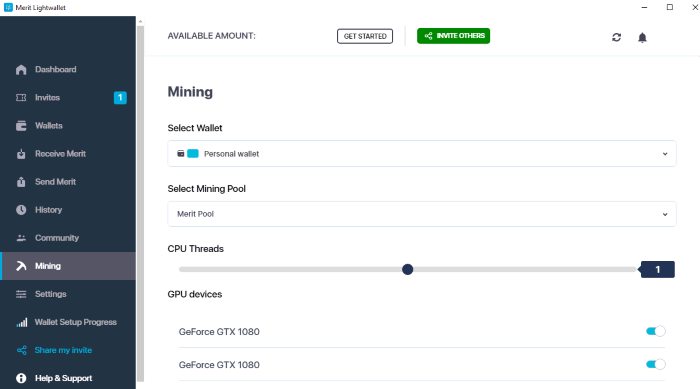Click the Dashboard home icon
The width and height of the screenshot is (700, 389).
(x=21, y=70)
